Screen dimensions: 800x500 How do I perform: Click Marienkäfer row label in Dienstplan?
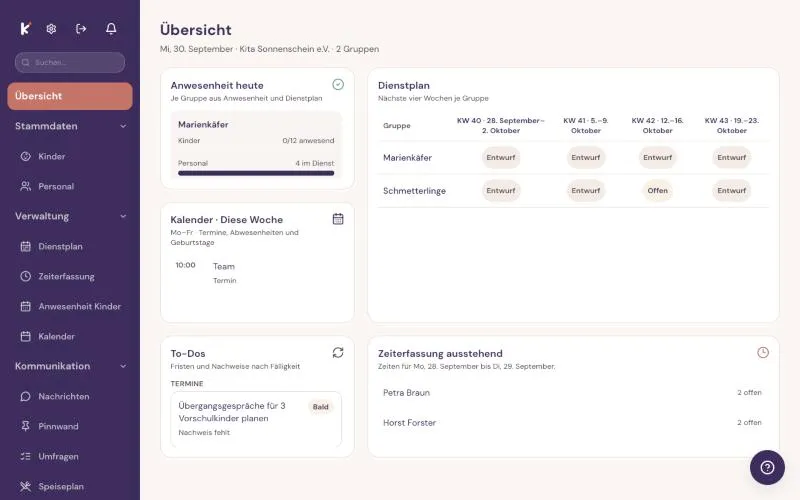(407, 158)
